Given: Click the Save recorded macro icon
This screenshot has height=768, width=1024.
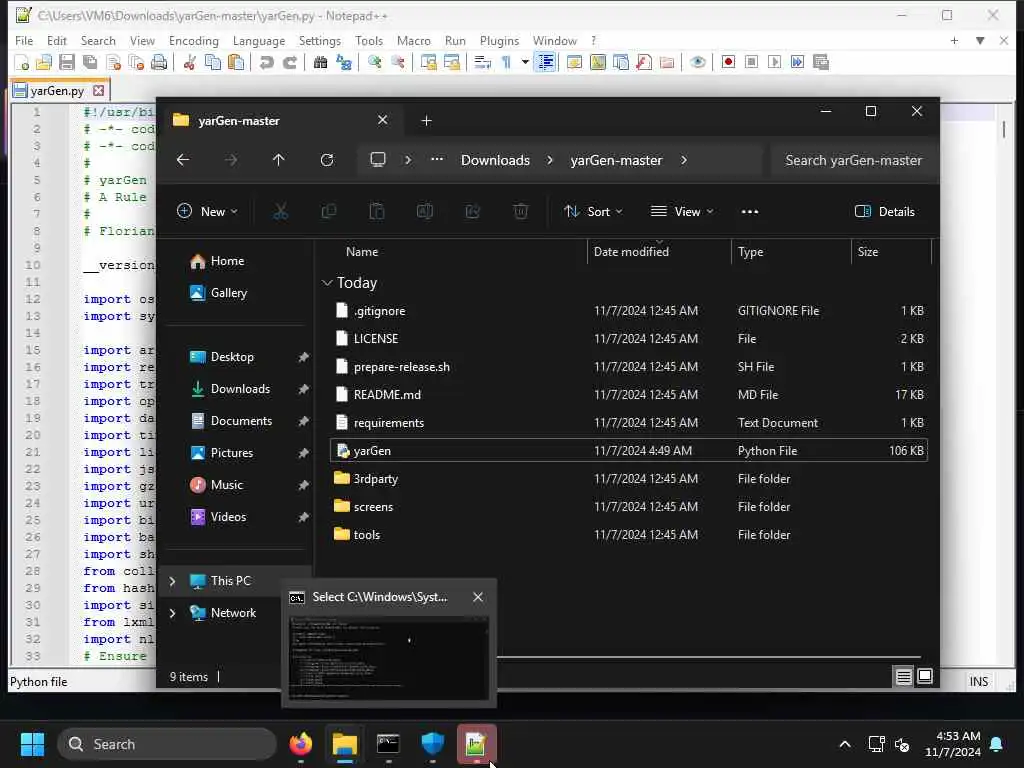Looking at the screenshot, I should tap(821, 63).
